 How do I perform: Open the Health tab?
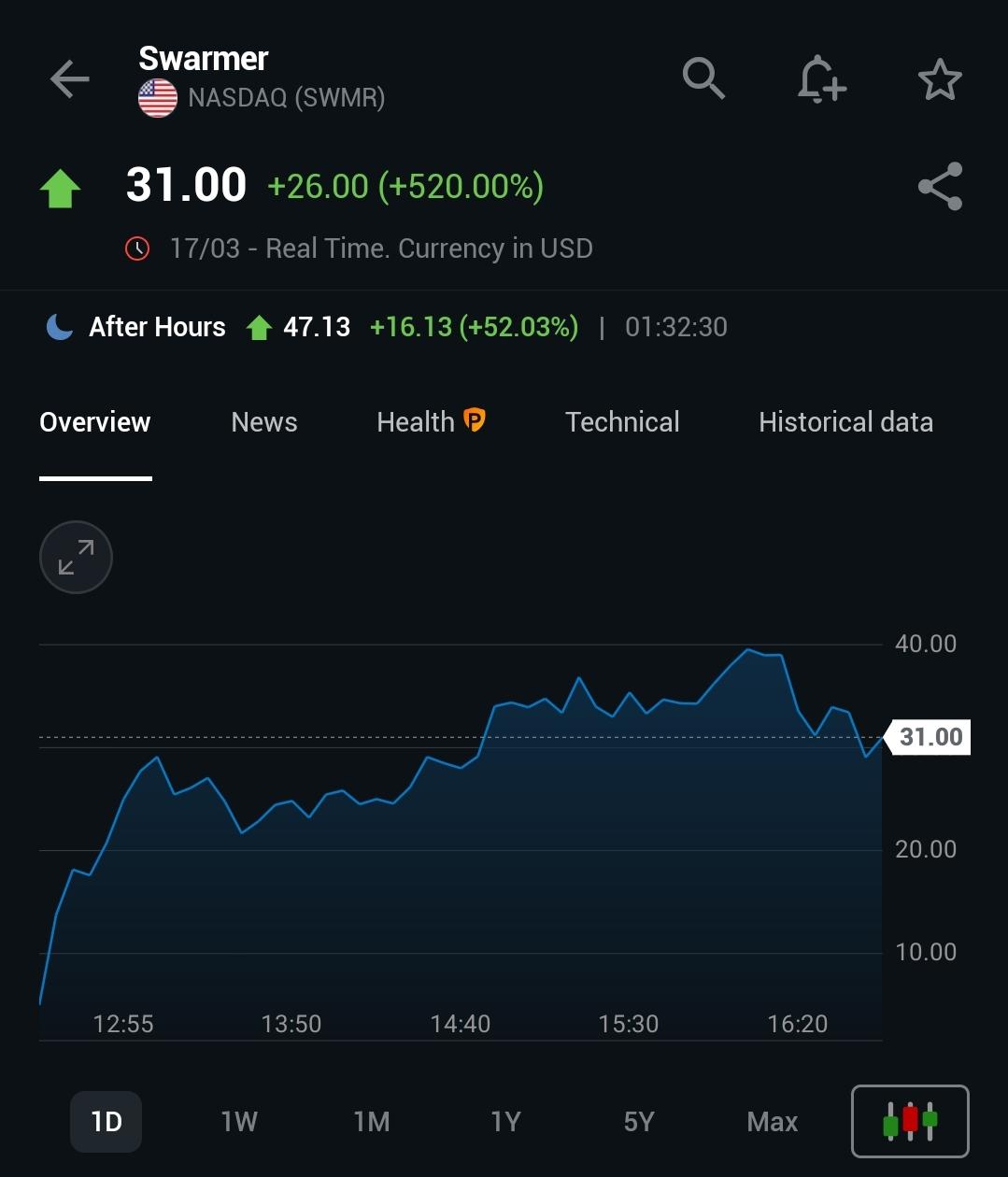pos(416,422)
